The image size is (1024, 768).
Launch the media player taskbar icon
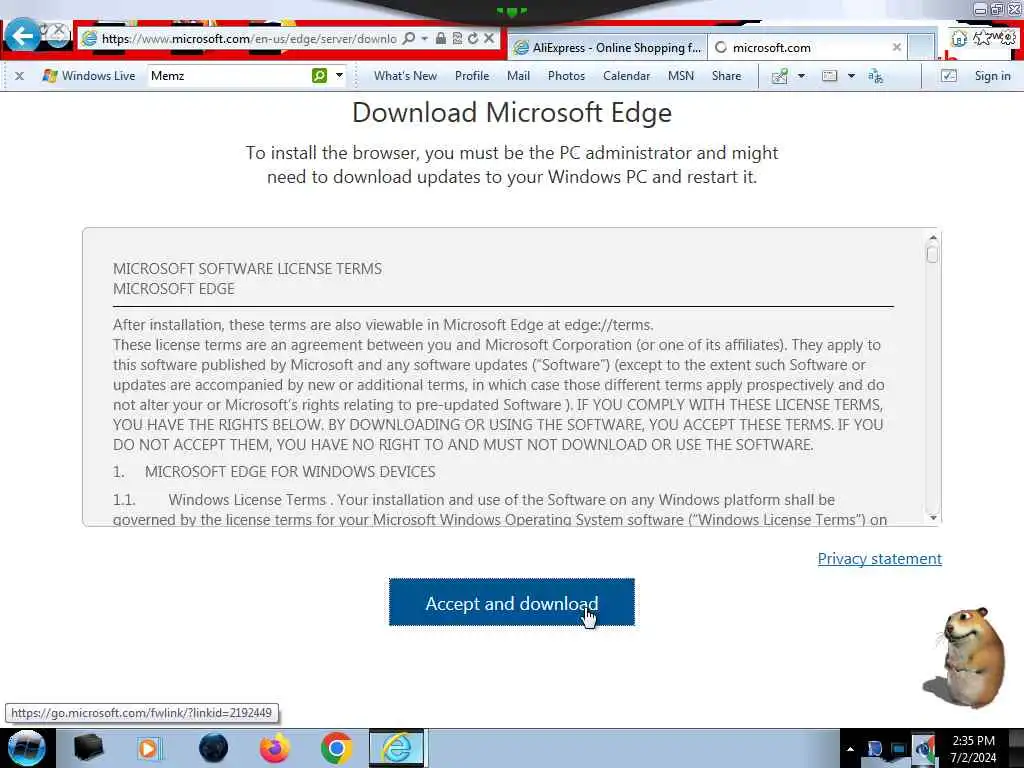click(149, 748)
